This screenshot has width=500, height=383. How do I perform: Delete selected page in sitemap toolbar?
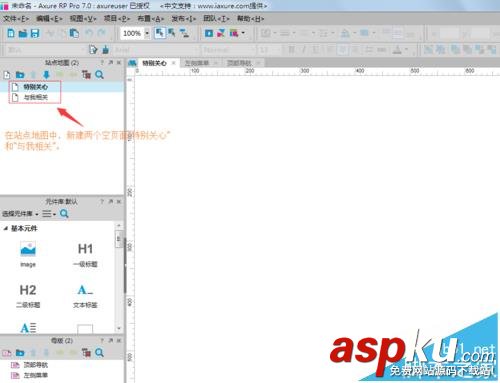coord(86,75)
